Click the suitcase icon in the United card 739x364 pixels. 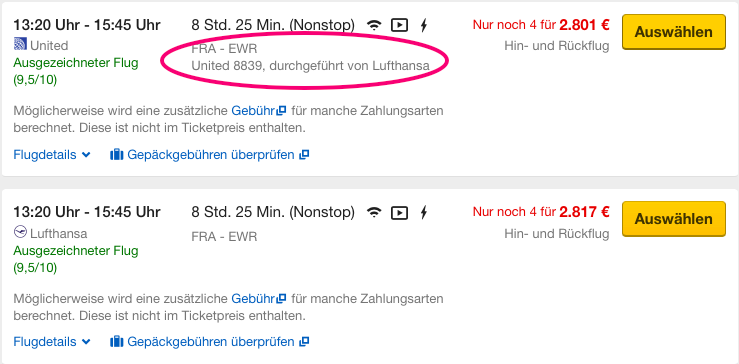tap(116, 154)
